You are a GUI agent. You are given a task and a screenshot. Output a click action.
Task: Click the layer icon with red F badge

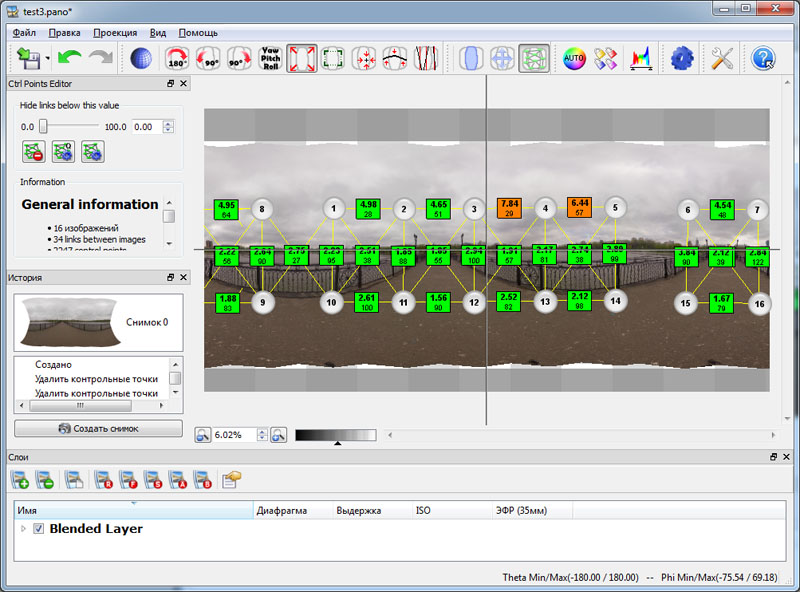point(128,480)
